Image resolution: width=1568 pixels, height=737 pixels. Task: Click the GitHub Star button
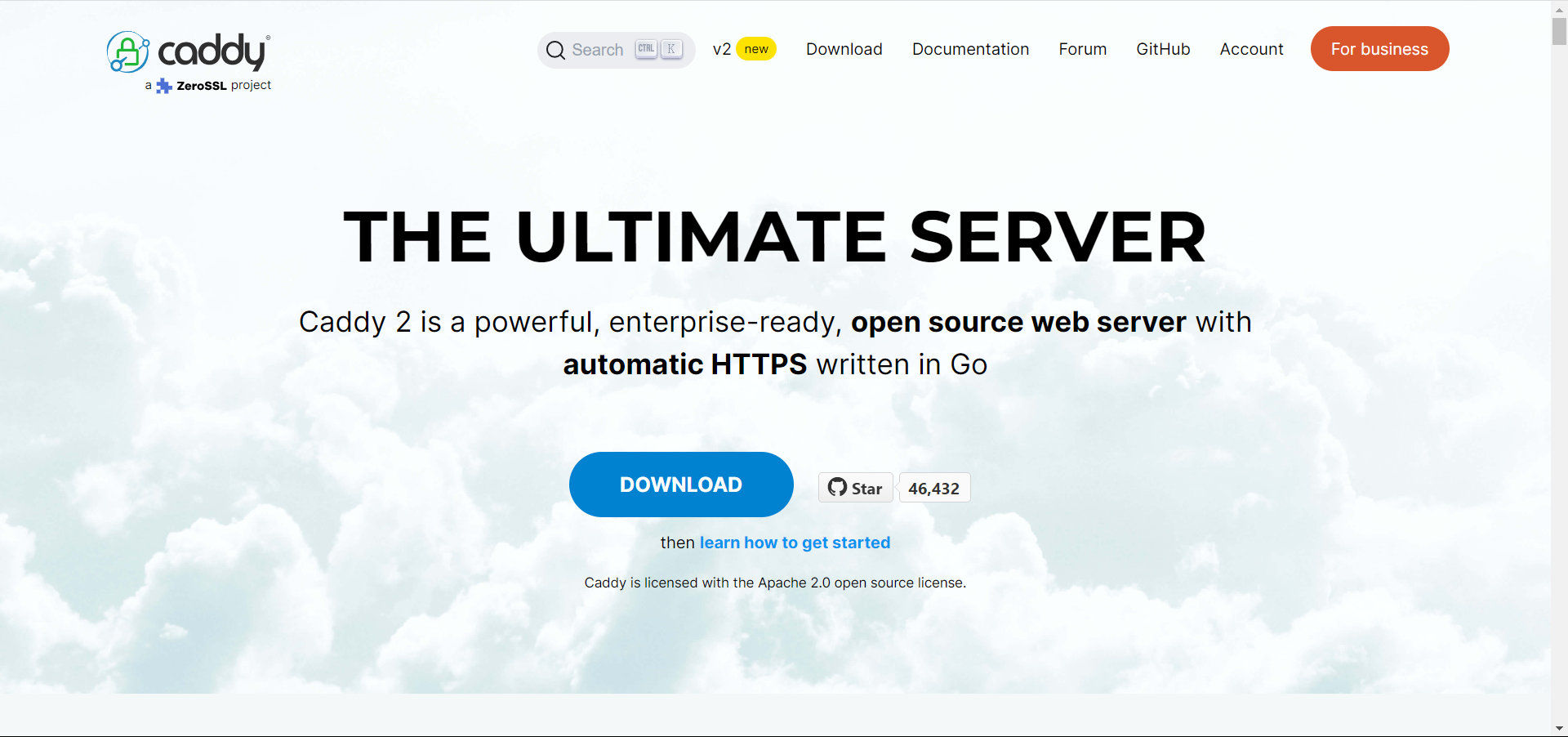pos(855,488)
